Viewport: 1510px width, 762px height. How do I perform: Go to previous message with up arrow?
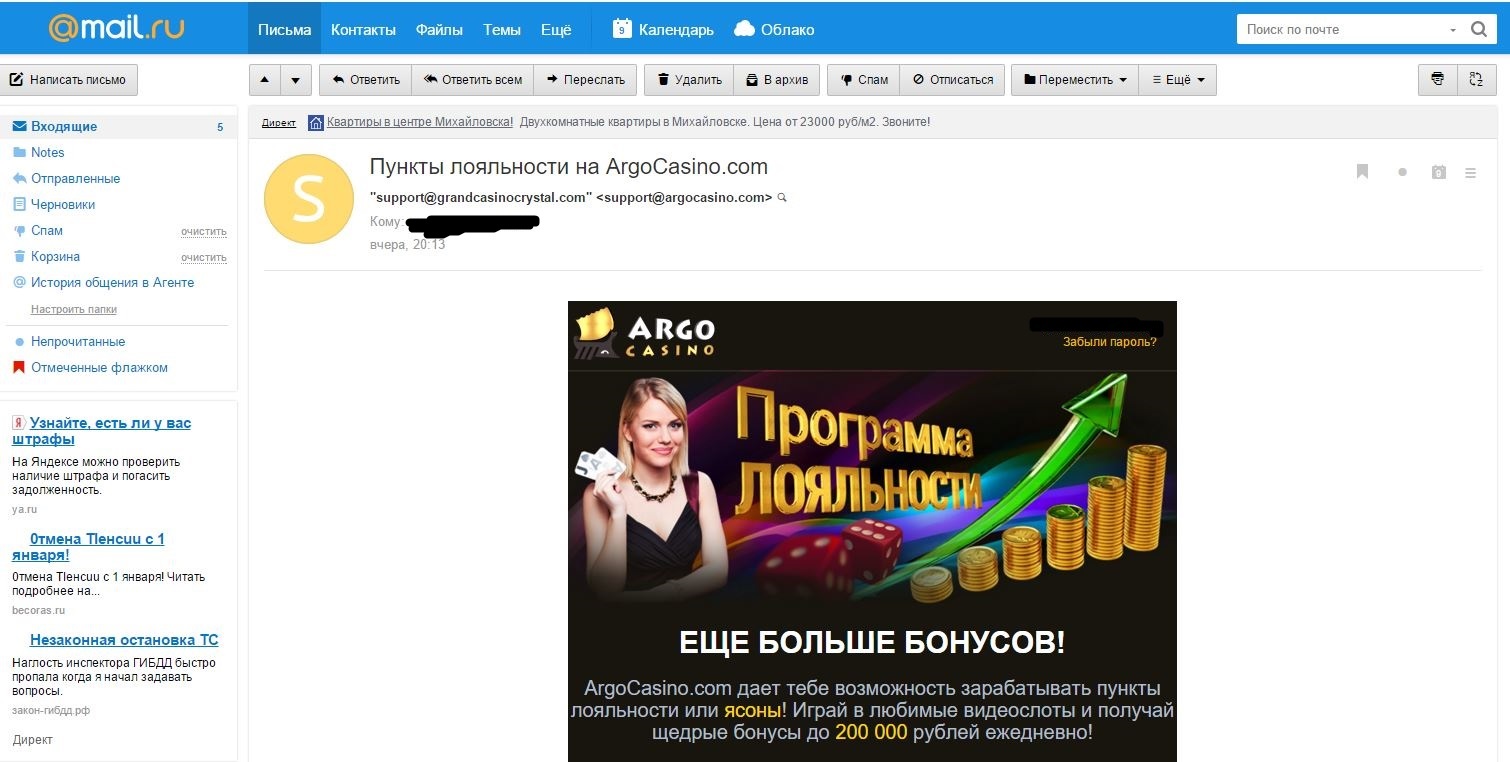coord(264,80)
